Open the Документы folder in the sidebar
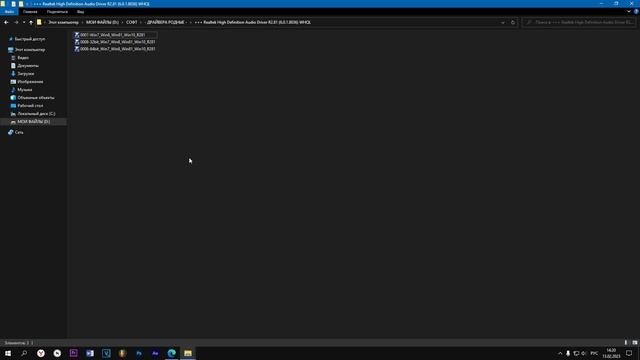 [28, 66]
